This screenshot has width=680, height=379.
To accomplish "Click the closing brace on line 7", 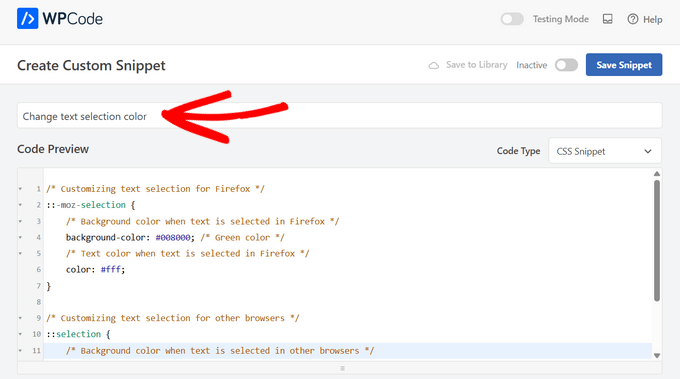I will click(49, 286).
